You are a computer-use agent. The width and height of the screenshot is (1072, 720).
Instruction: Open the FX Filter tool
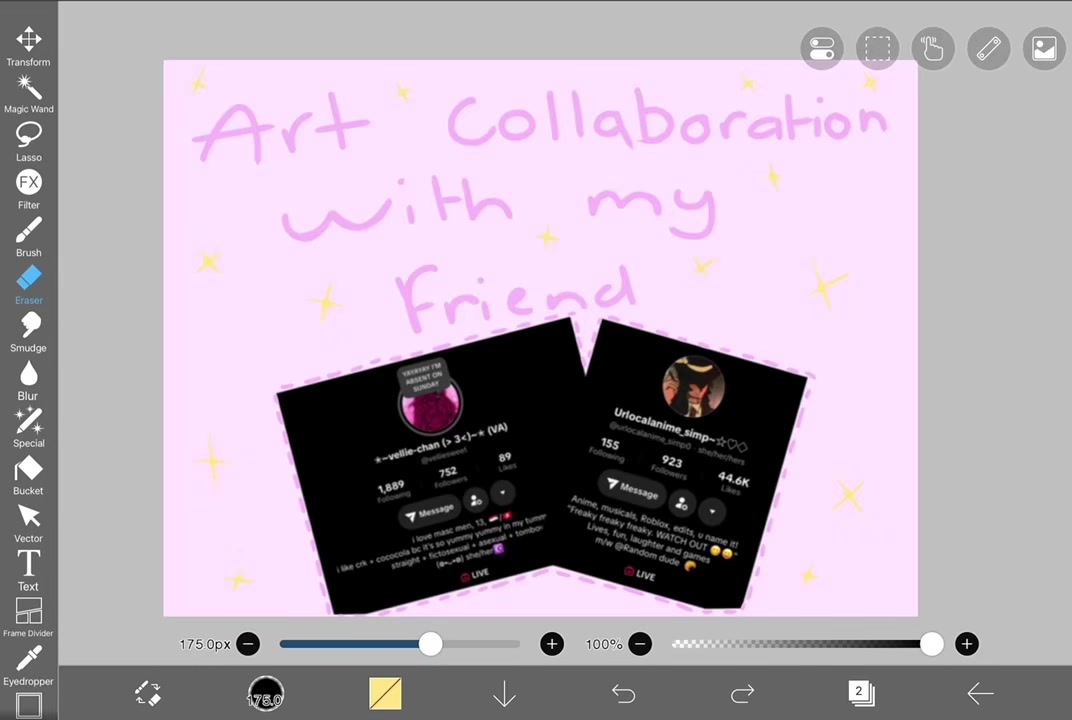click(x=28, y=189)
